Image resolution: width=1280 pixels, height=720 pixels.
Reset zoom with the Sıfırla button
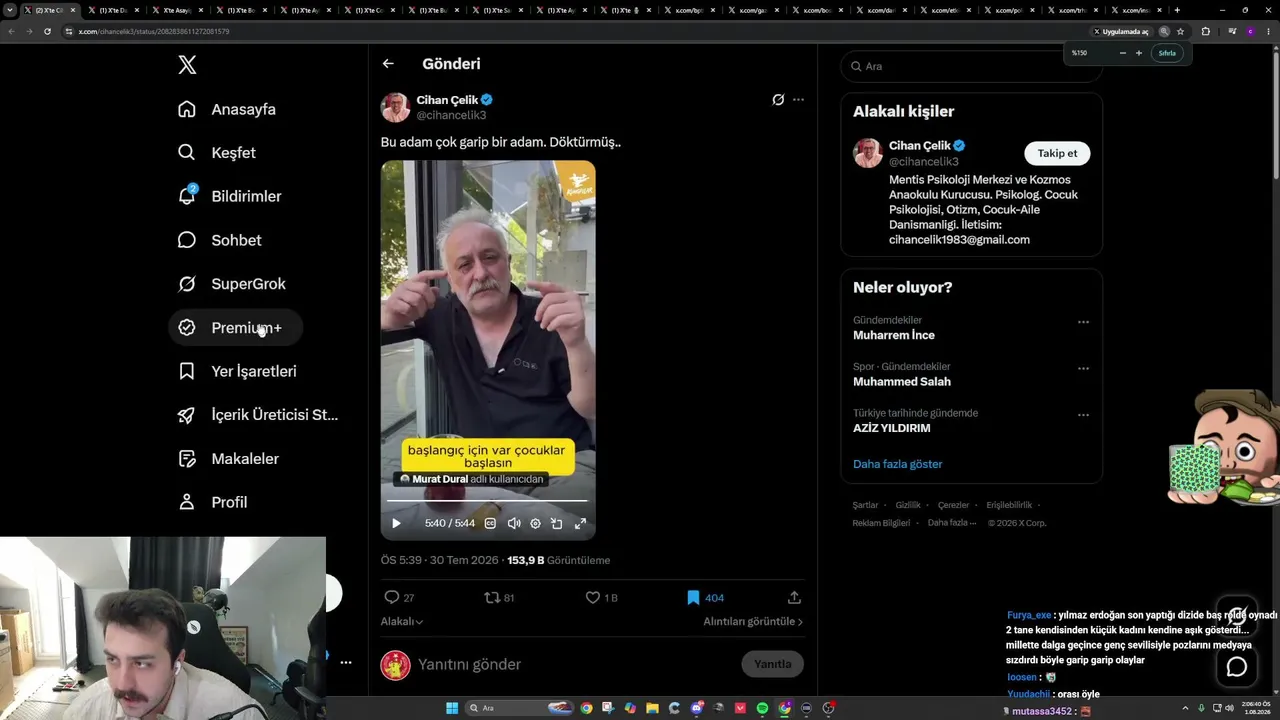1167,53
